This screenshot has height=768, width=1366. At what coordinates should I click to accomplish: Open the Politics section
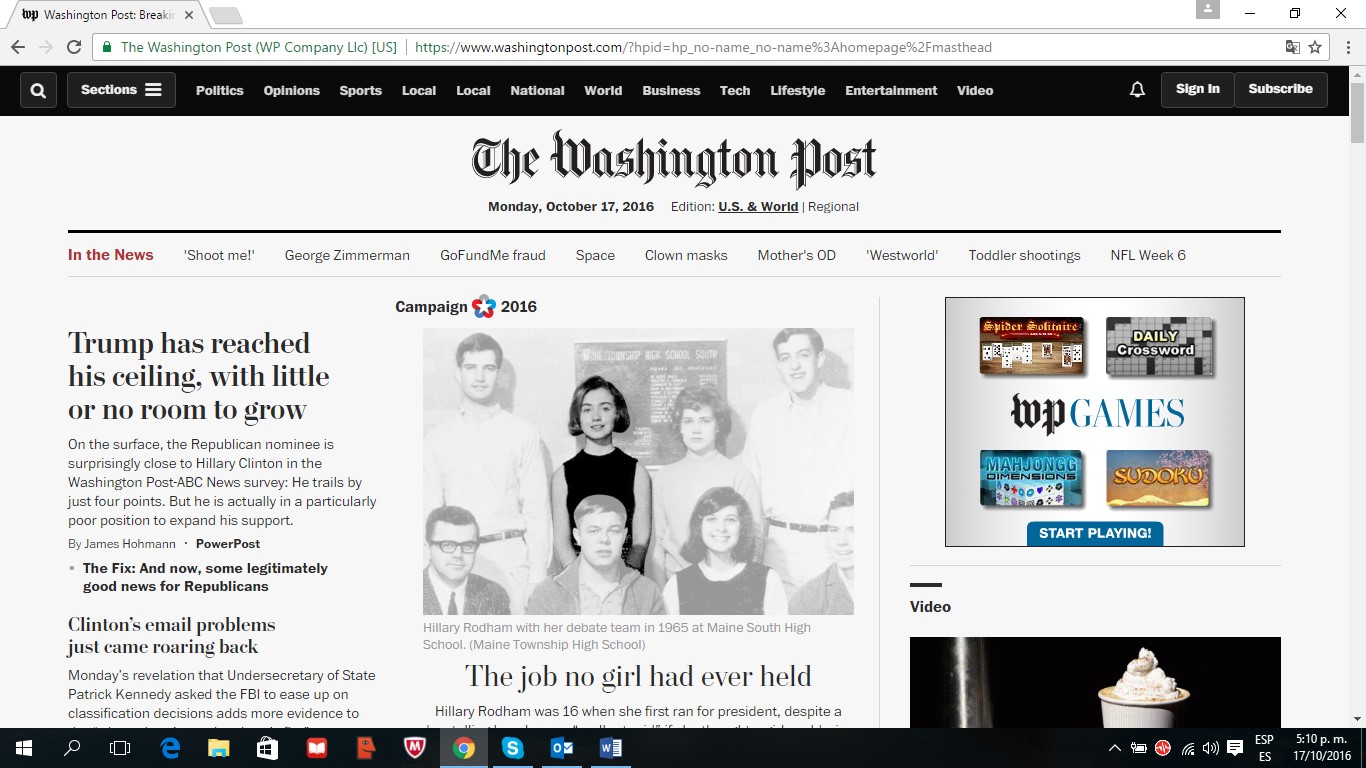pos(220,90)
